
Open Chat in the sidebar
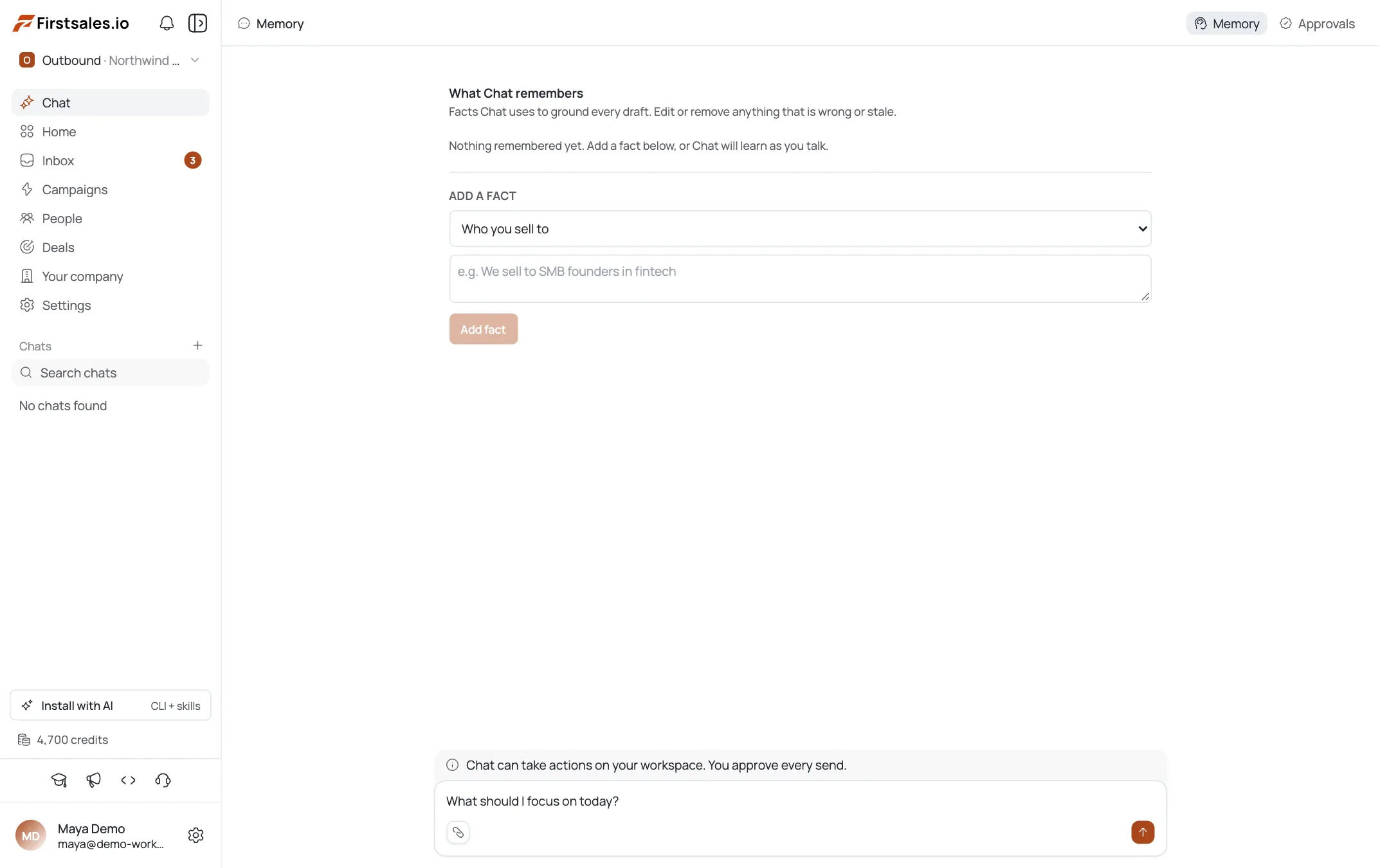pos(110,103)
